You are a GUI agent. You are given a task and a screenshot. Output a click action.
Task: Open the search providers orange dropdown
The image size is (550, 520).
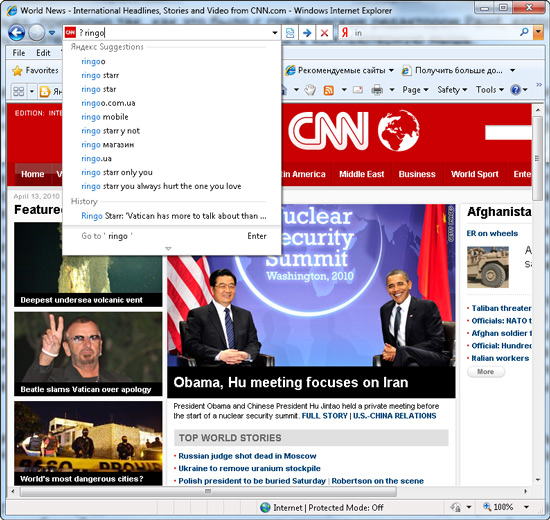538,33
